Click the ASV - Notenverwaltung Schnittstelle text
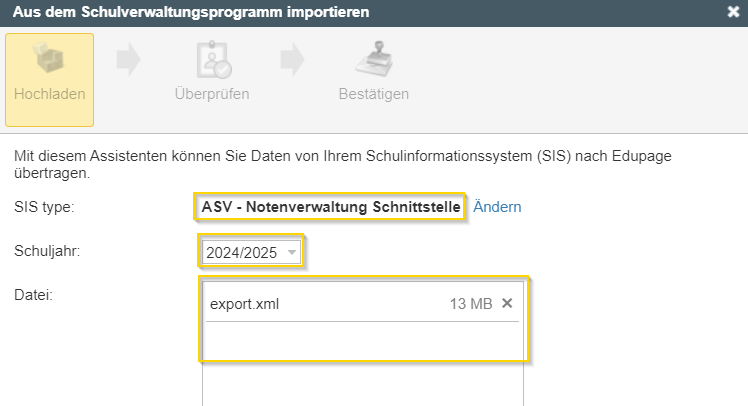The width and height of the screenshot is (748, 406). 331,207
